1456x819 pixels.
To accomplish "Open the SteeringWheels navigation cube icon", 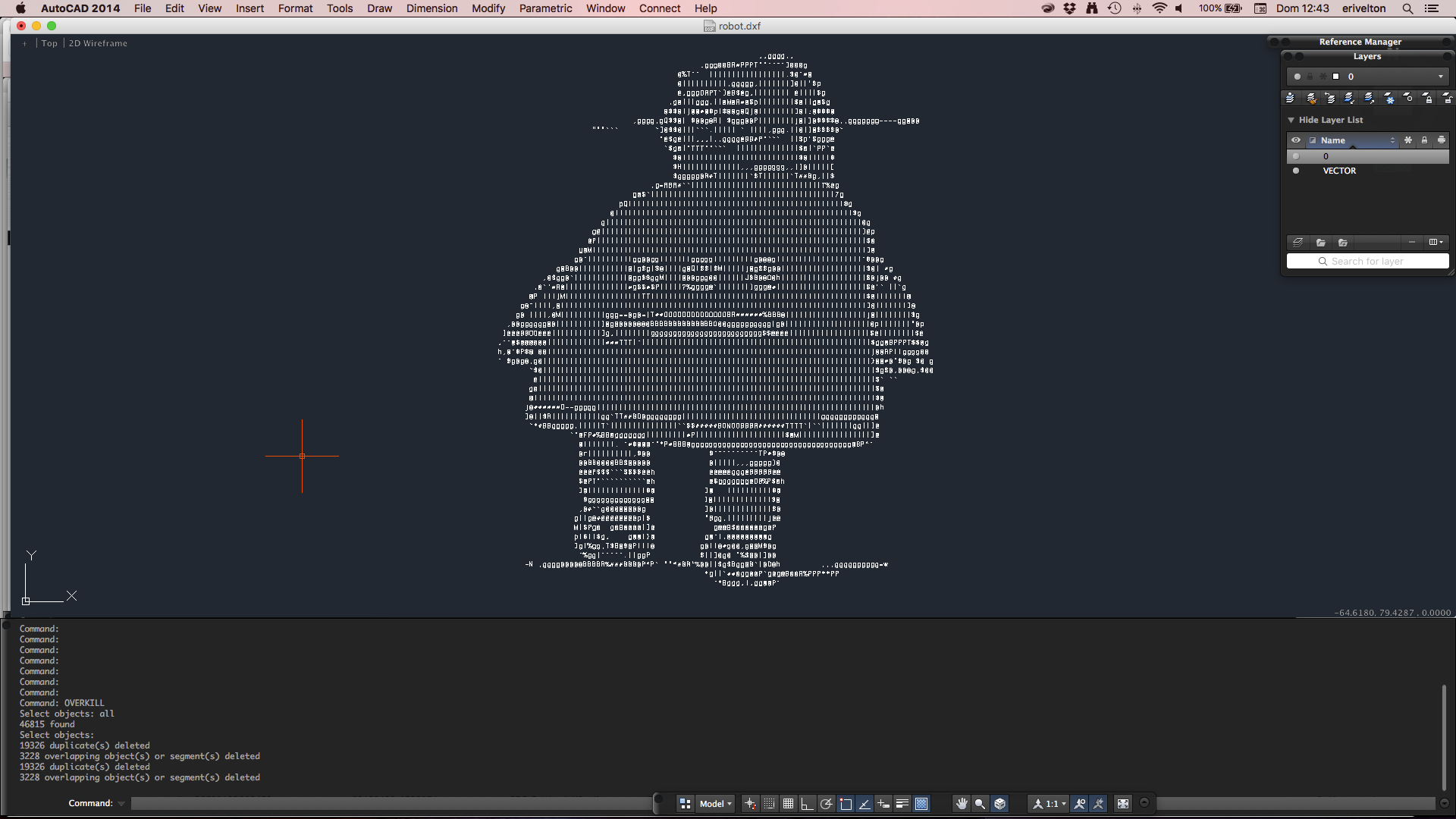I will coord(999,805).
